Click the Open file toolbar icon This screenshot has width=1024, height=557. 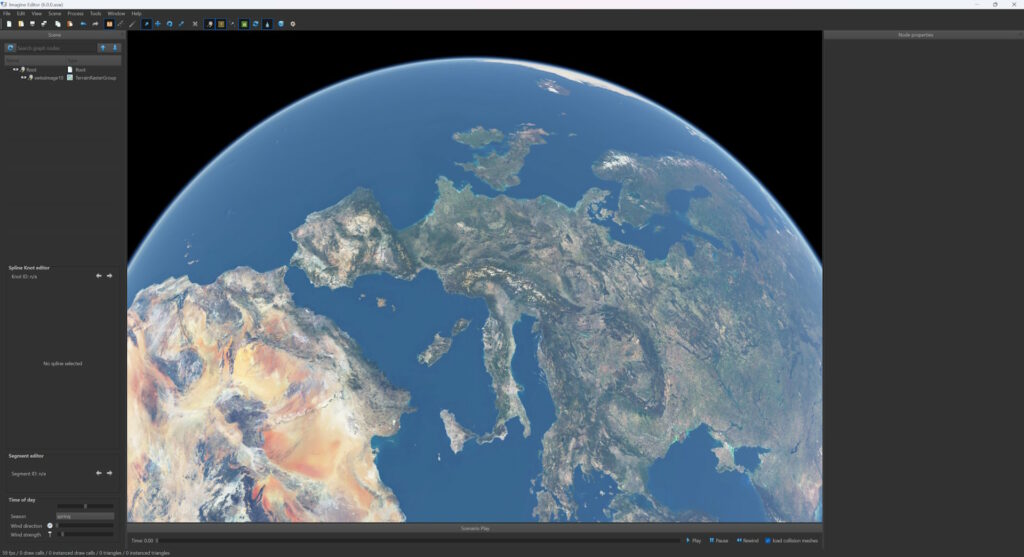point(21,24)
